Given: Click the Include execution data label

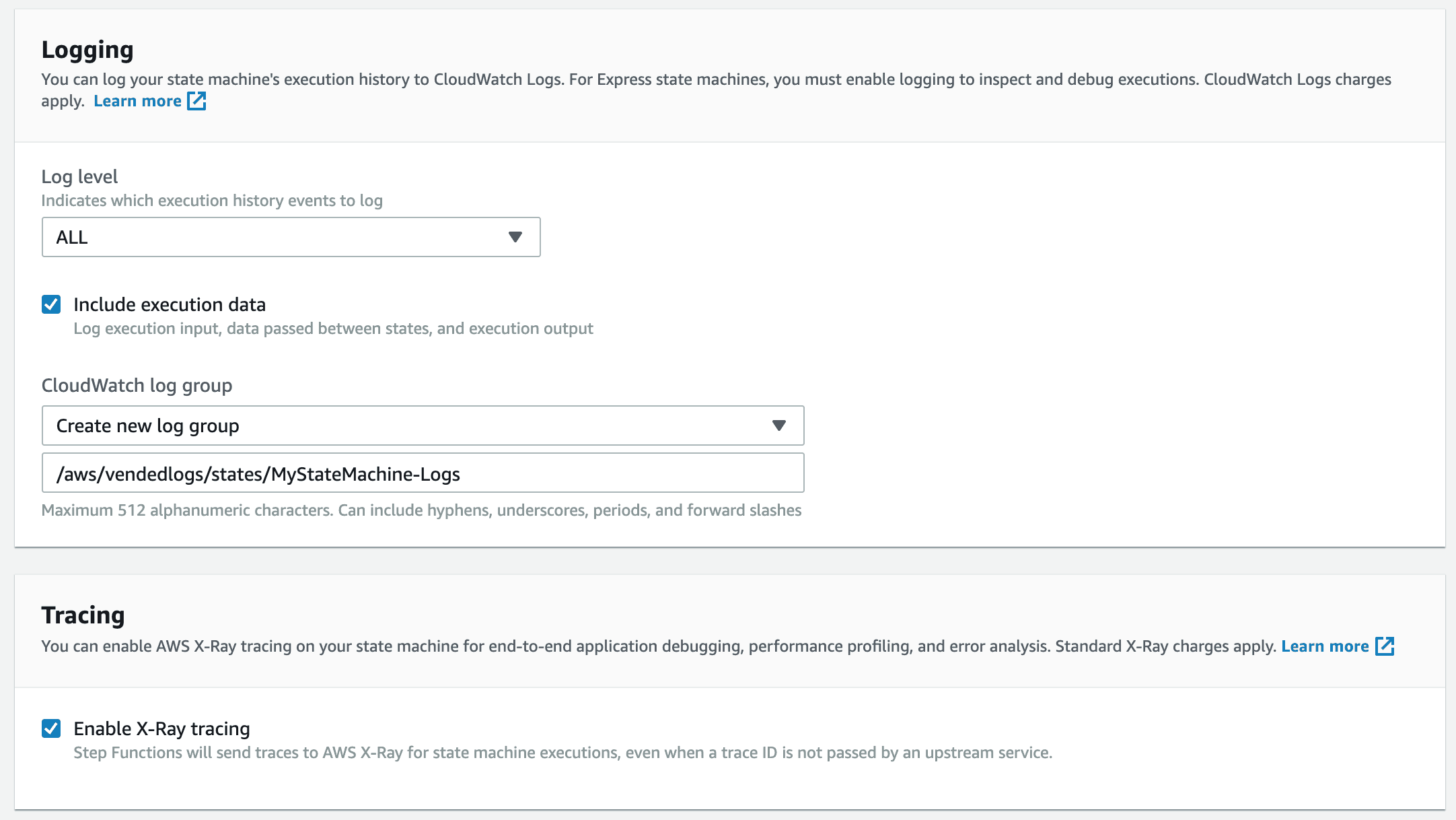Looking at the screenshot, I should click(x=170, y=304).
